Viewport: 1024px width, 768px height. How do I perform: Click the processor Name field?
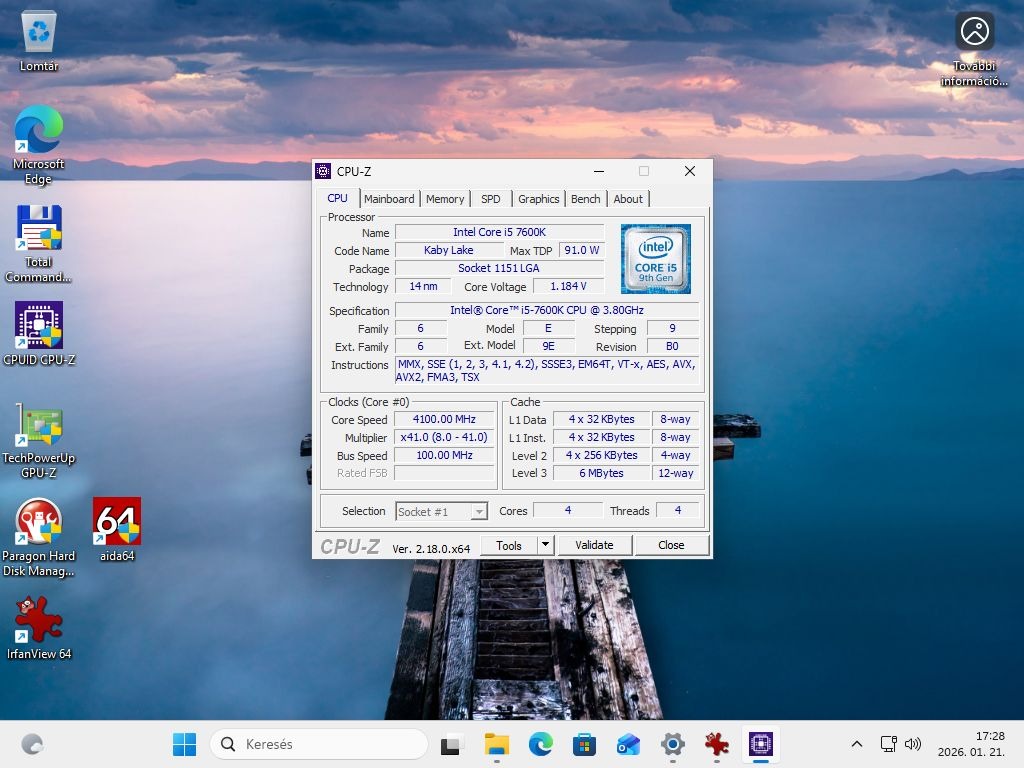(500, 232)
